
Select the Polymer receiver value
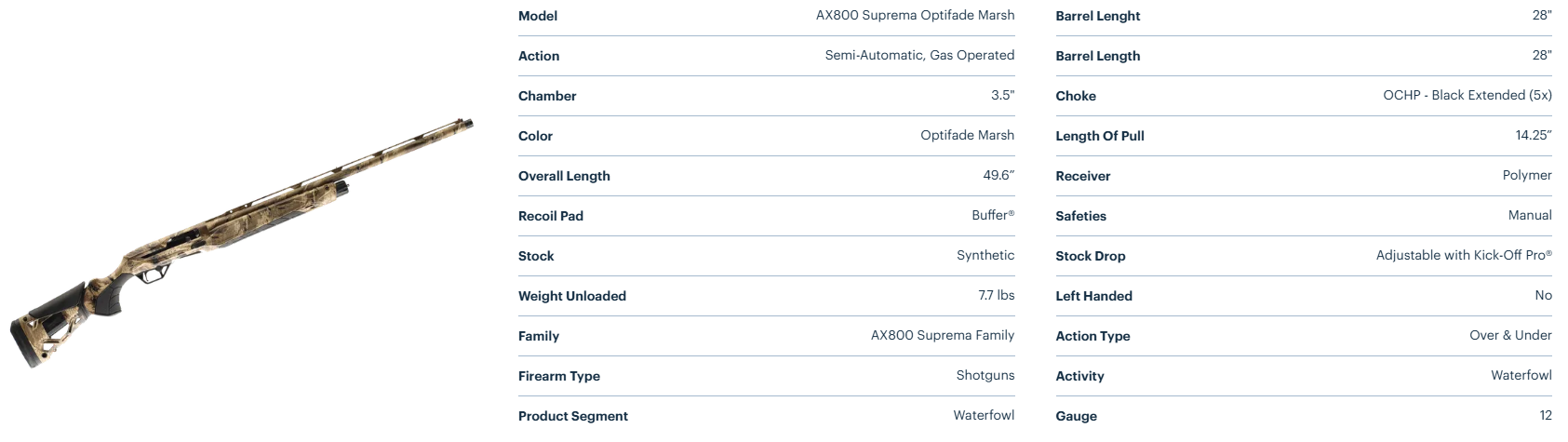(1527, 175)
